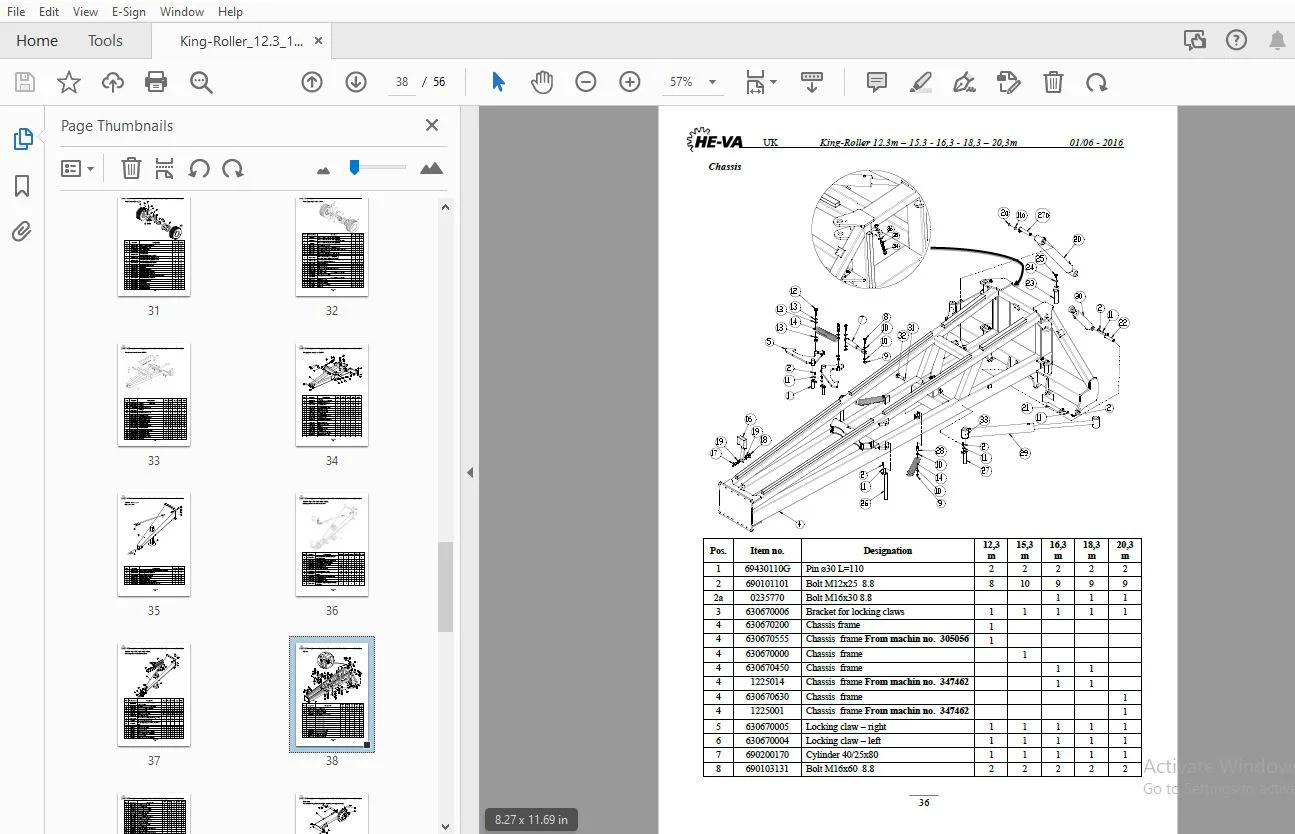The image size is (1295, 834).
Task: Select page 34 thumbnail
Action: [332, 395]
